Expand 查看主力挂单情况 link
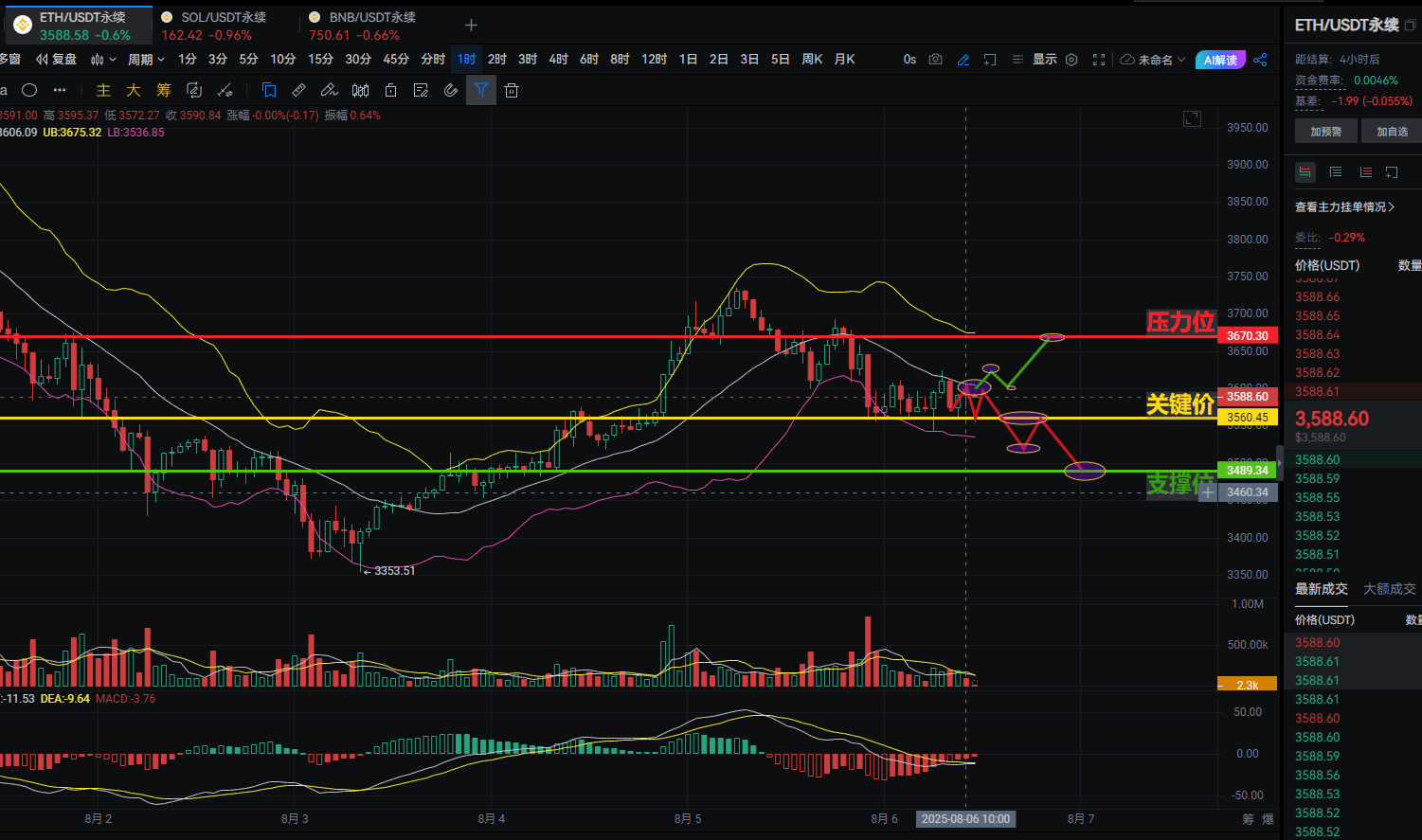 [x=1344, y=206]
